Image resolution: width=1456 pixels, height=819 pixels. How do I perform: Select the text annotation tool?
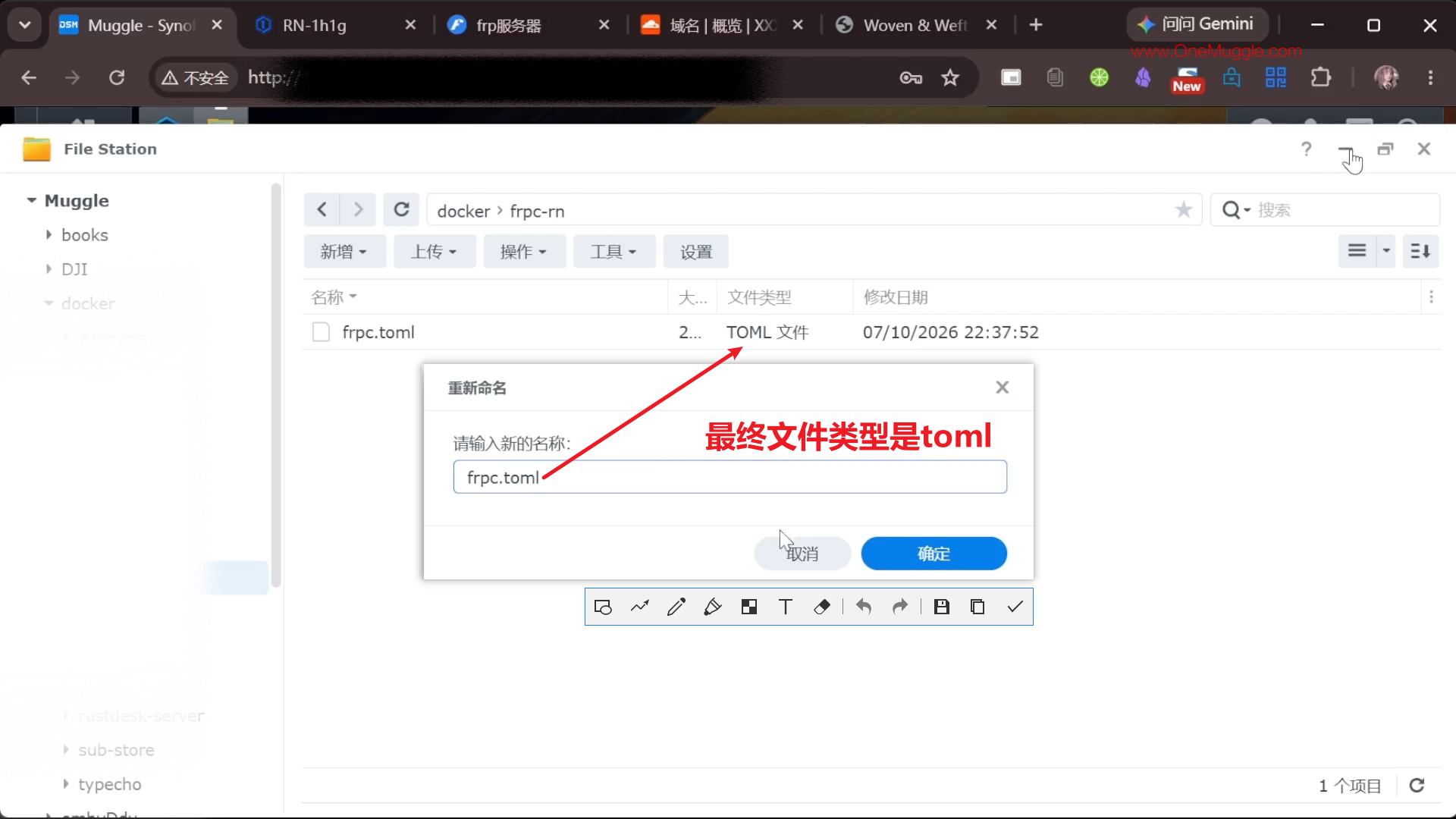point(786,607)
